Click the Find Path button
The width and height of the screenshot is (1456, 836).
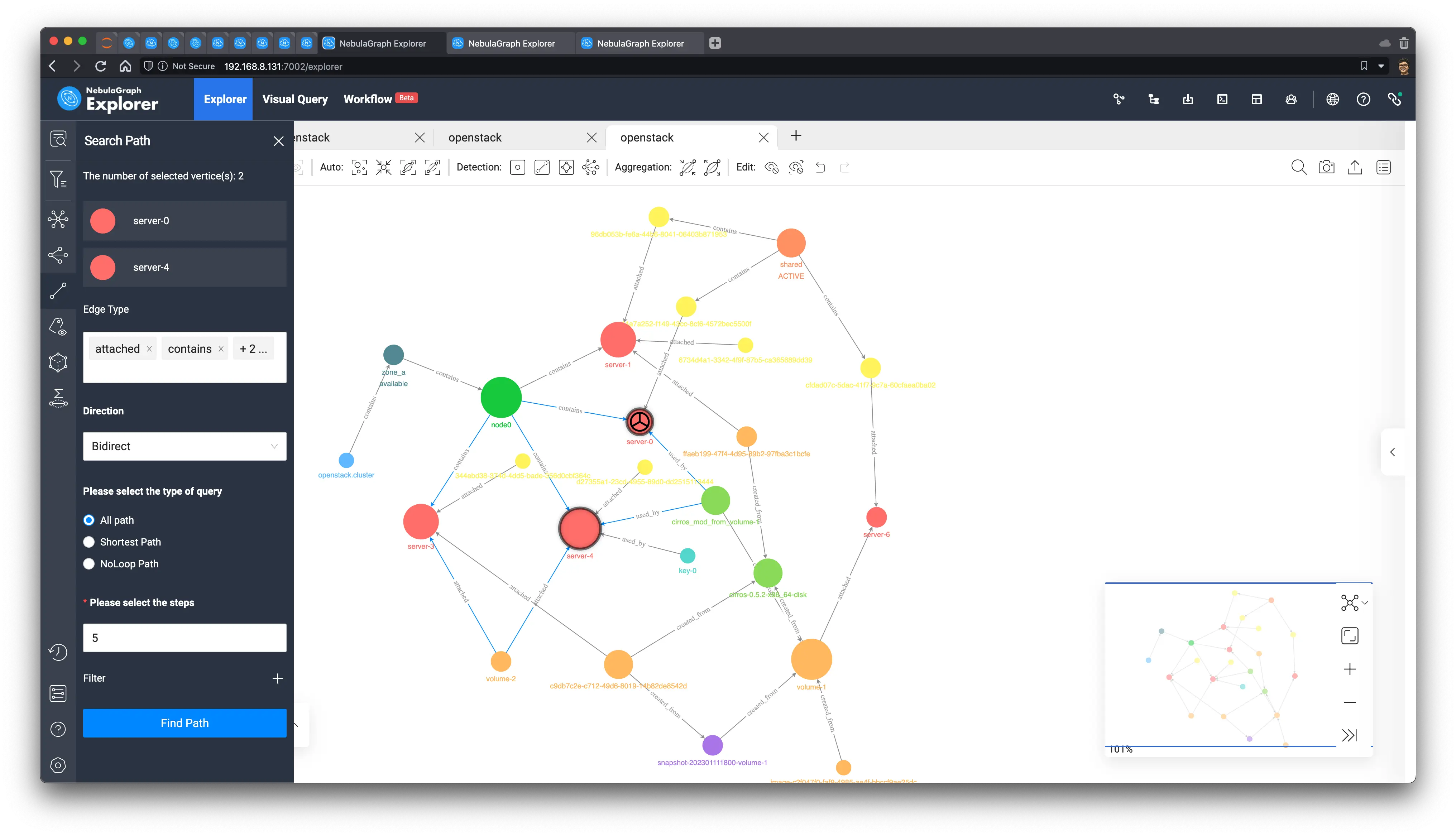pos(184,723)
